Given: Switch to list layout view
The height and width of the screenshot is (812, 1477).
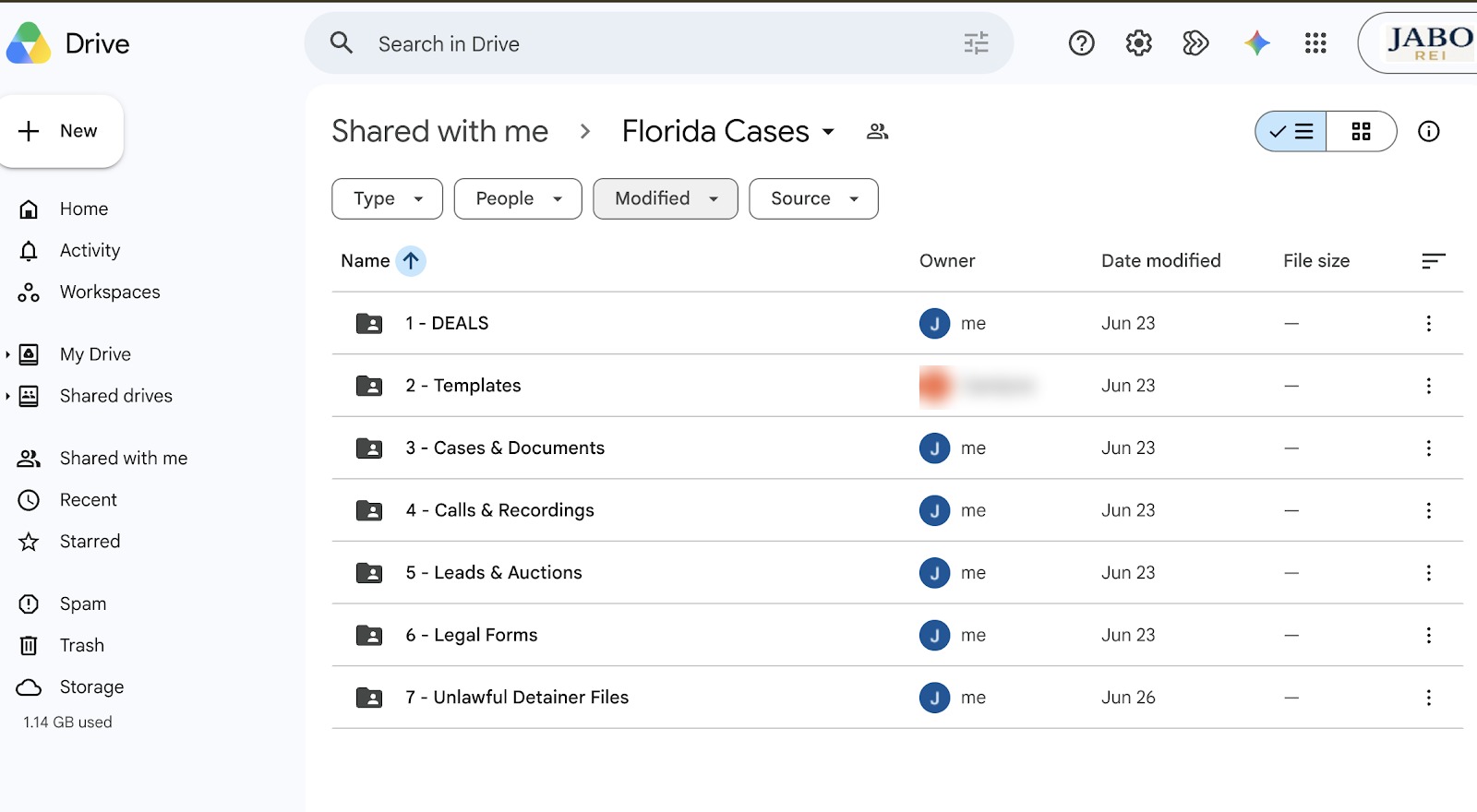Looking at the screenshot, I should pos(1291,132).
